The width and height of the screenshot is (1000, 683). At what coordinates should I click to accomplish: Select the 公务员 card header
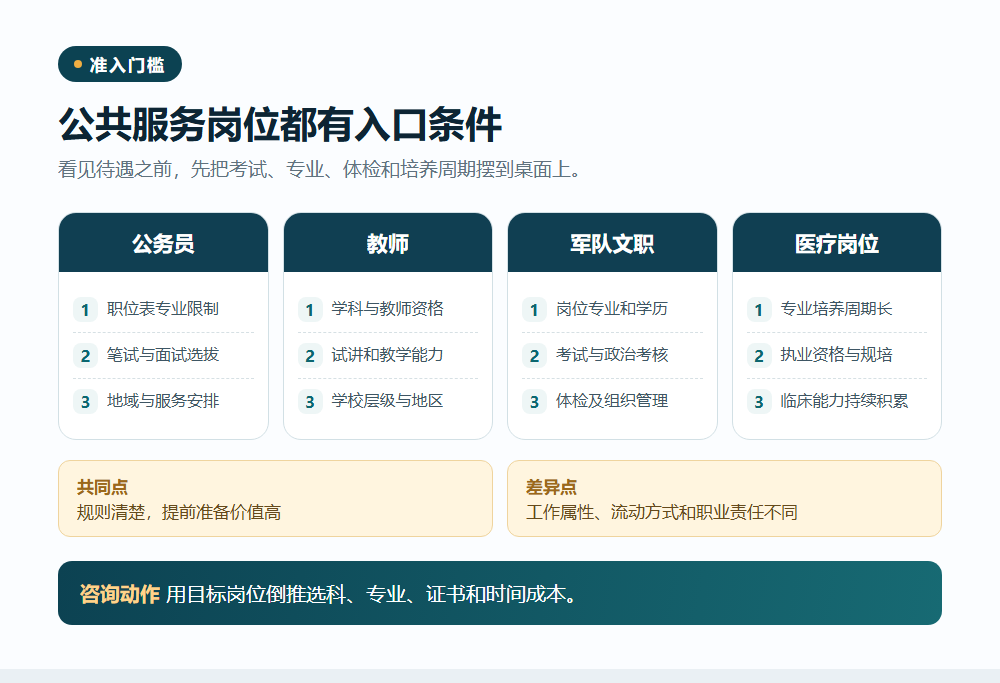coord(163,243)
